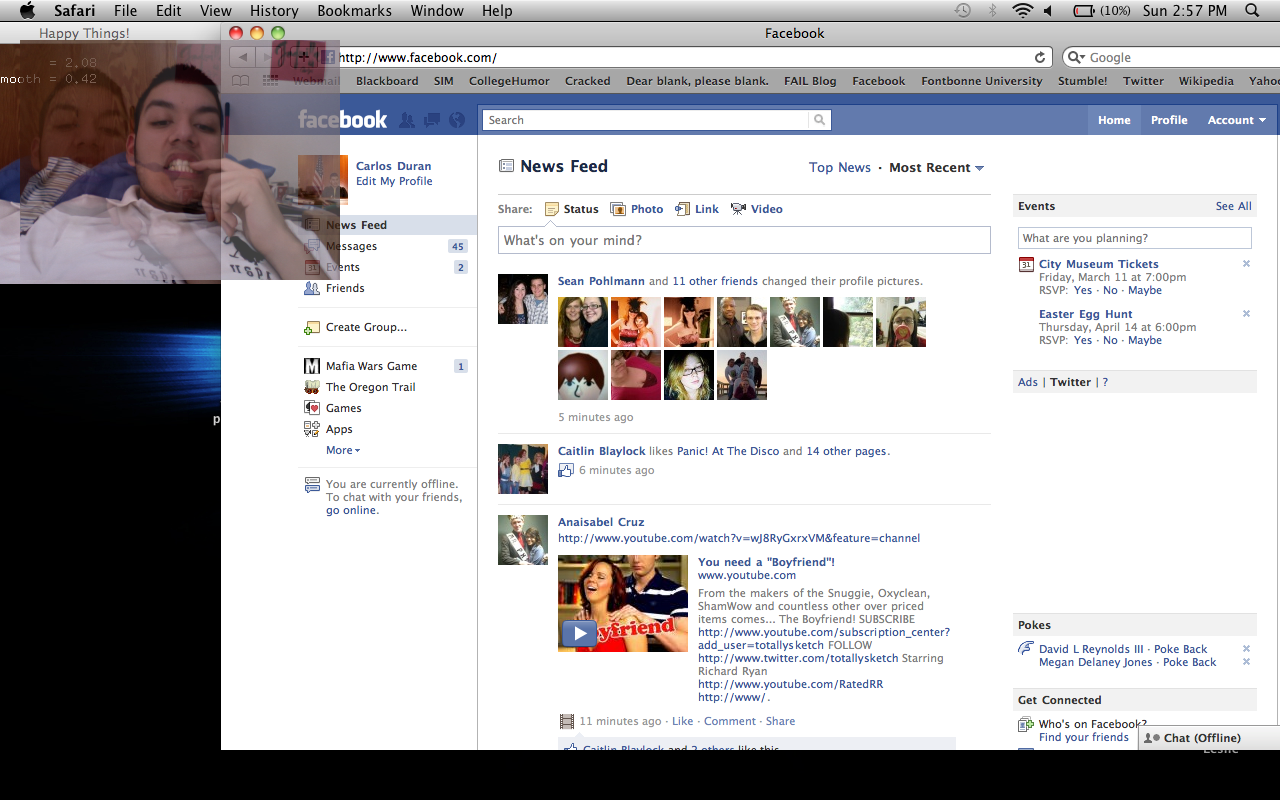The height and width of the screenshot is (800, 1280).
Task: Play the "You need a Boyfriend" video
Action: pyautogui.click(x=578, y=633)
